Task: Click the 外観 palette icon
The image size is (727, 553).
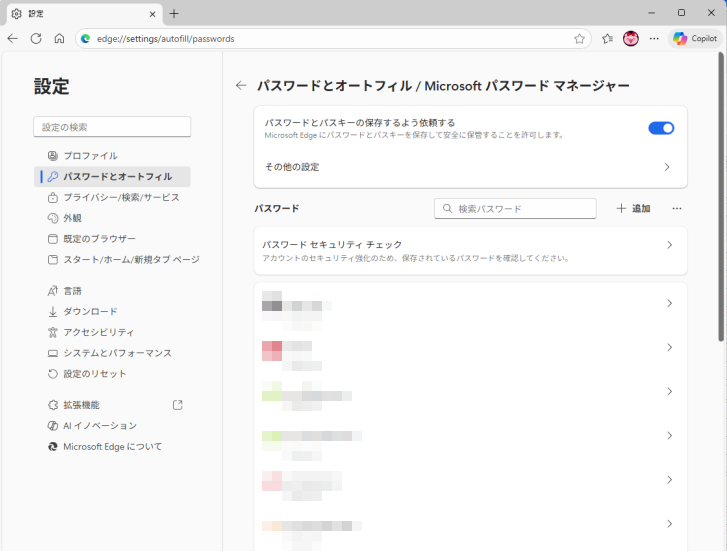Action: point(53,218)
